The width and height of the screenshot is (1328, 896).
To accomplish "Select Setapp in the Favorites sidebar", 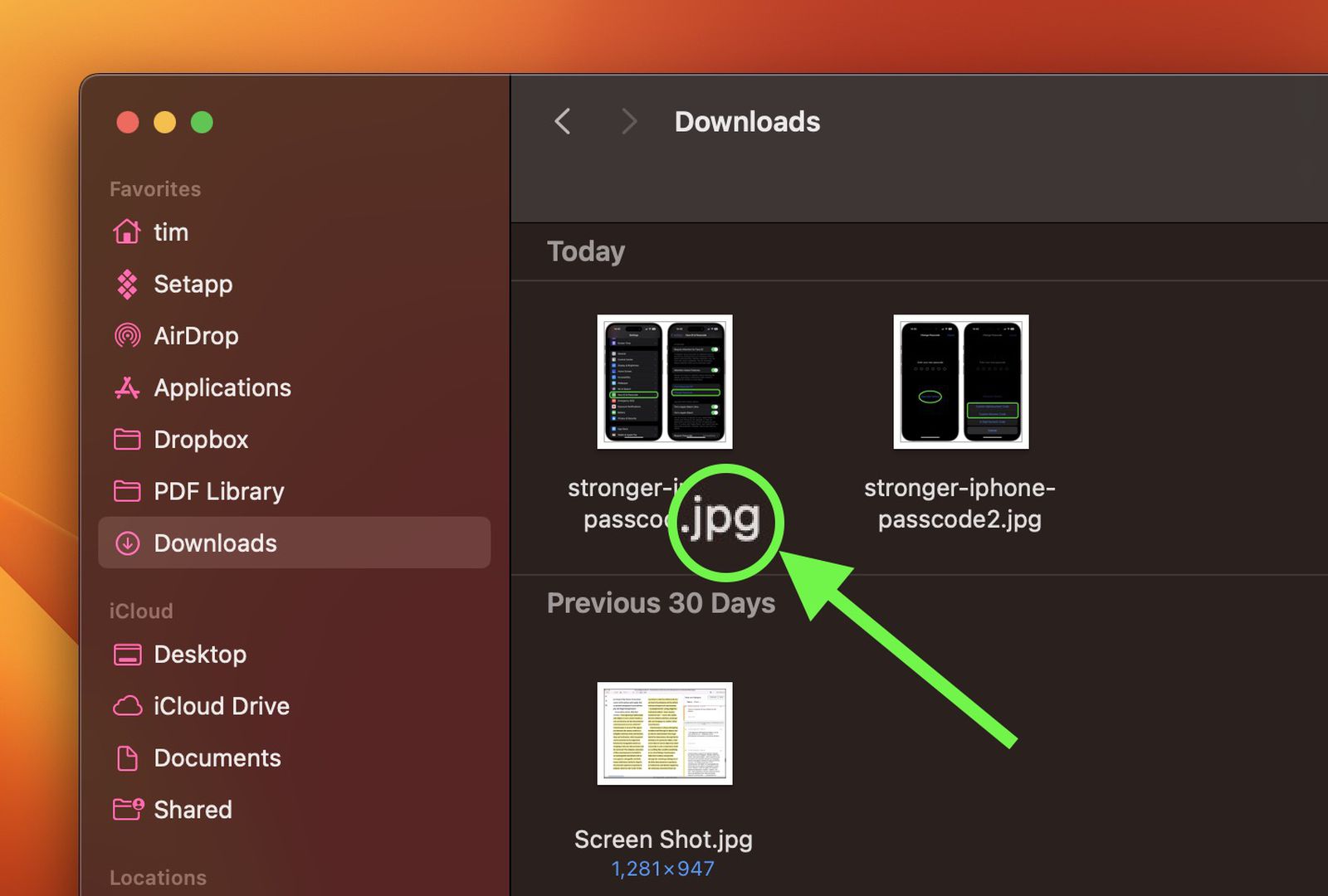I will pos(193,285).
